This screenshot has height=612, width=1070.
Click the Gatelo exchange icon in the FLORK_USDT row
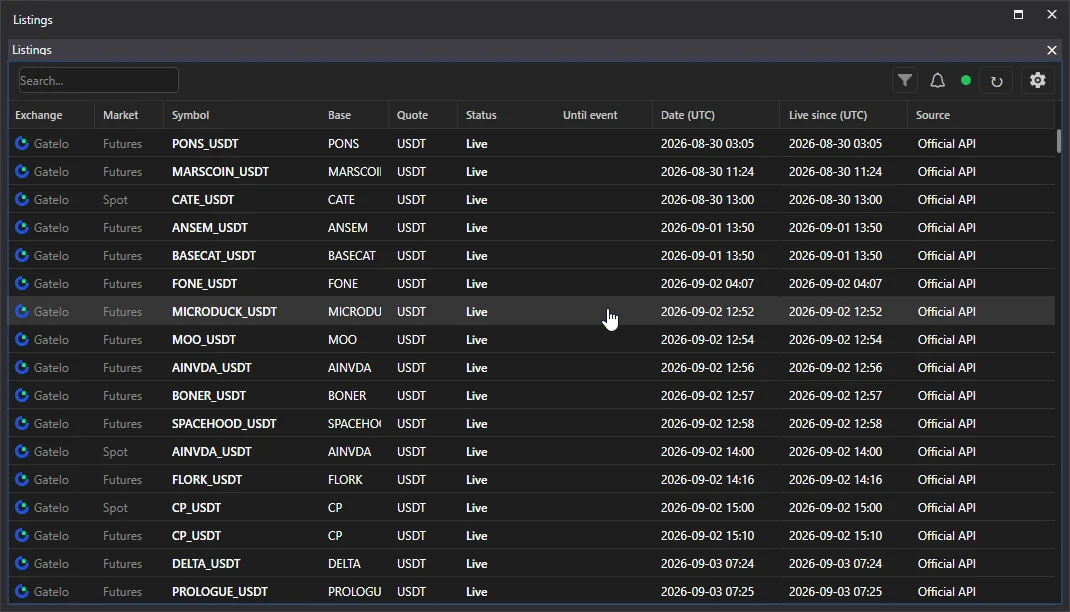pos(23,479)
